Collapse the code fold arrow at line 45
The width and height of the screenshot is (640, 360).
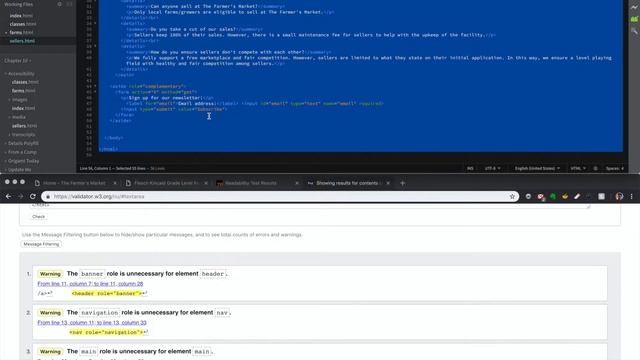pos(95,92)
